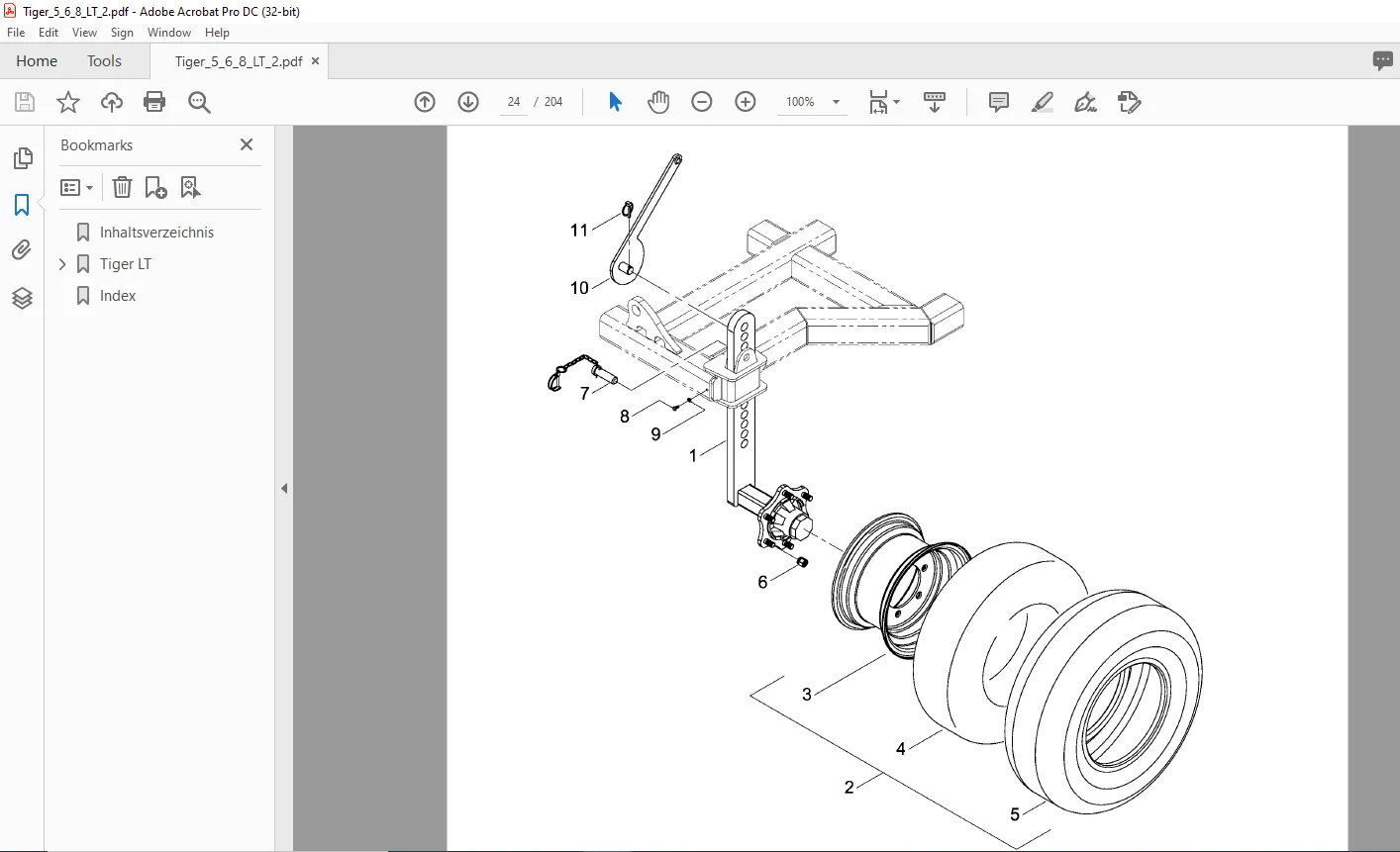Zoom in with the plus button

pyautogui.click(x=746, y=102)
